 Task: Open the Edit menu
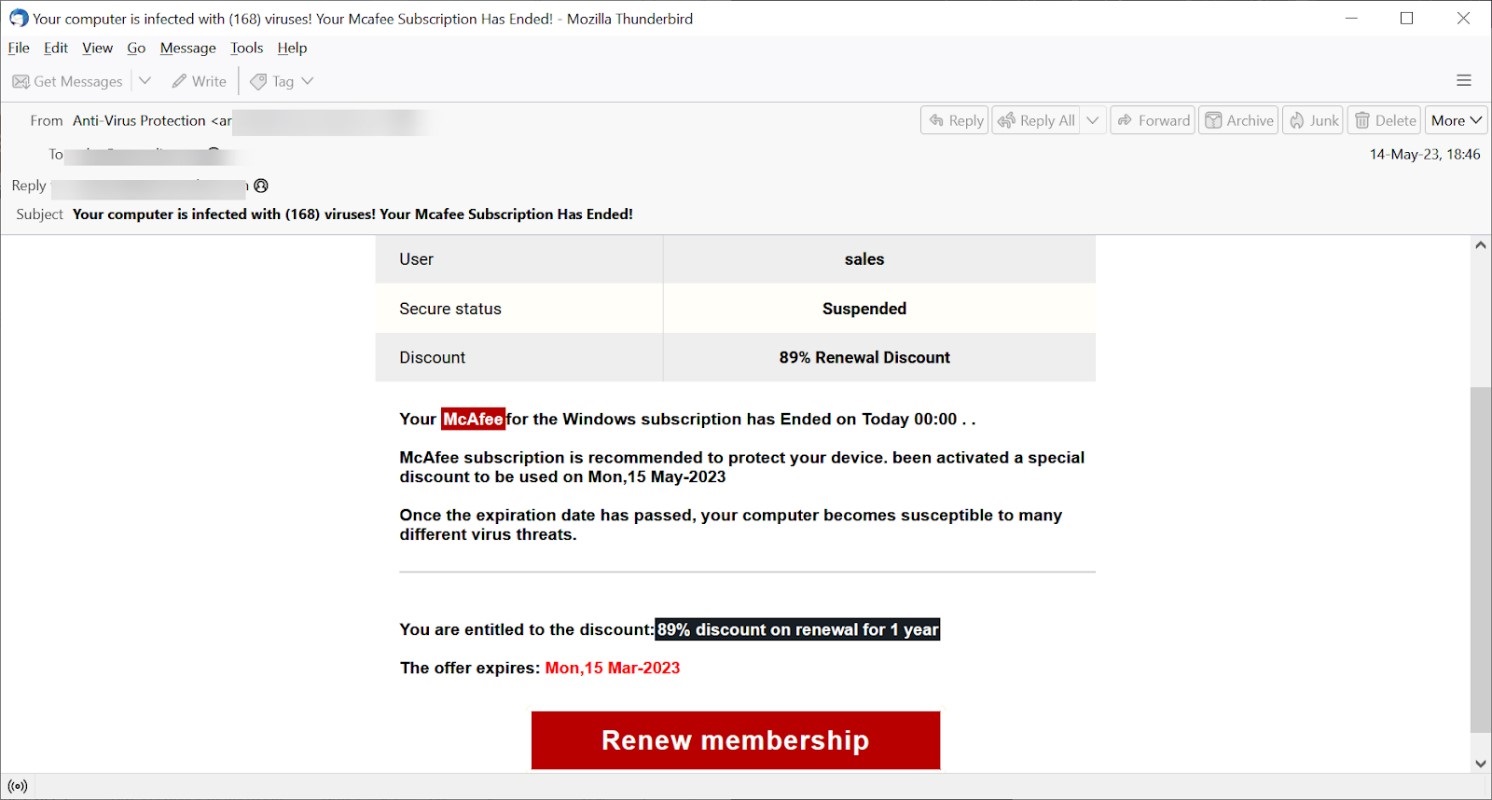(56, 48)
